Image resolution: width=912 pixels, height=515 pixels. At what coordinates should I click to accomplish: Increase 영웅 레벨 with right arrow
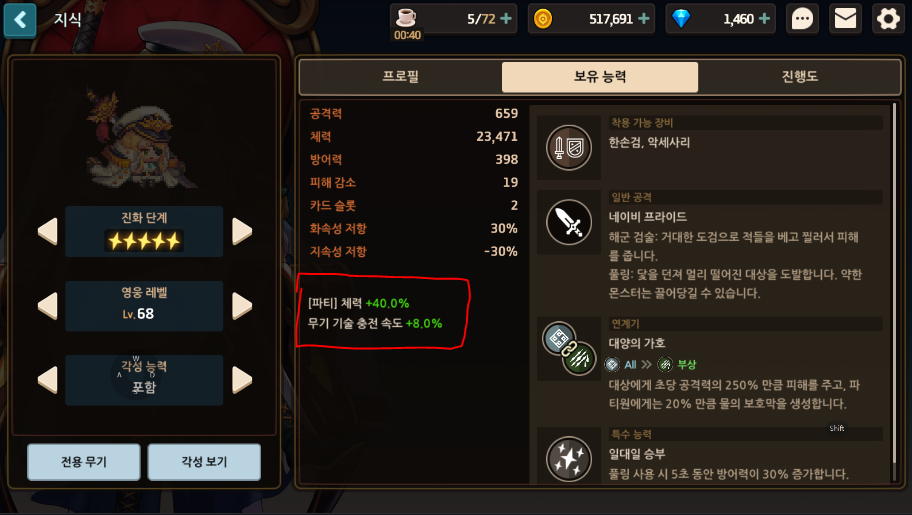[242, 306]
